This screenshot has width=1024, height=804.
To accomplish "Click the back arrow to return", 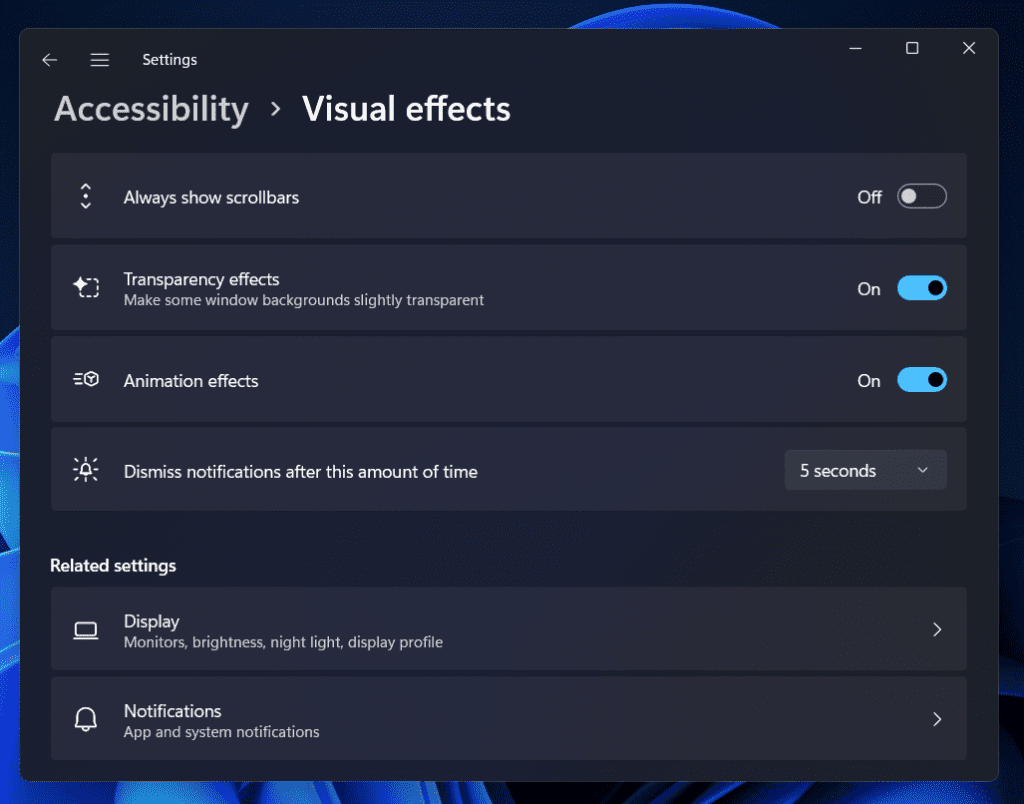I will tap(49, 59).
